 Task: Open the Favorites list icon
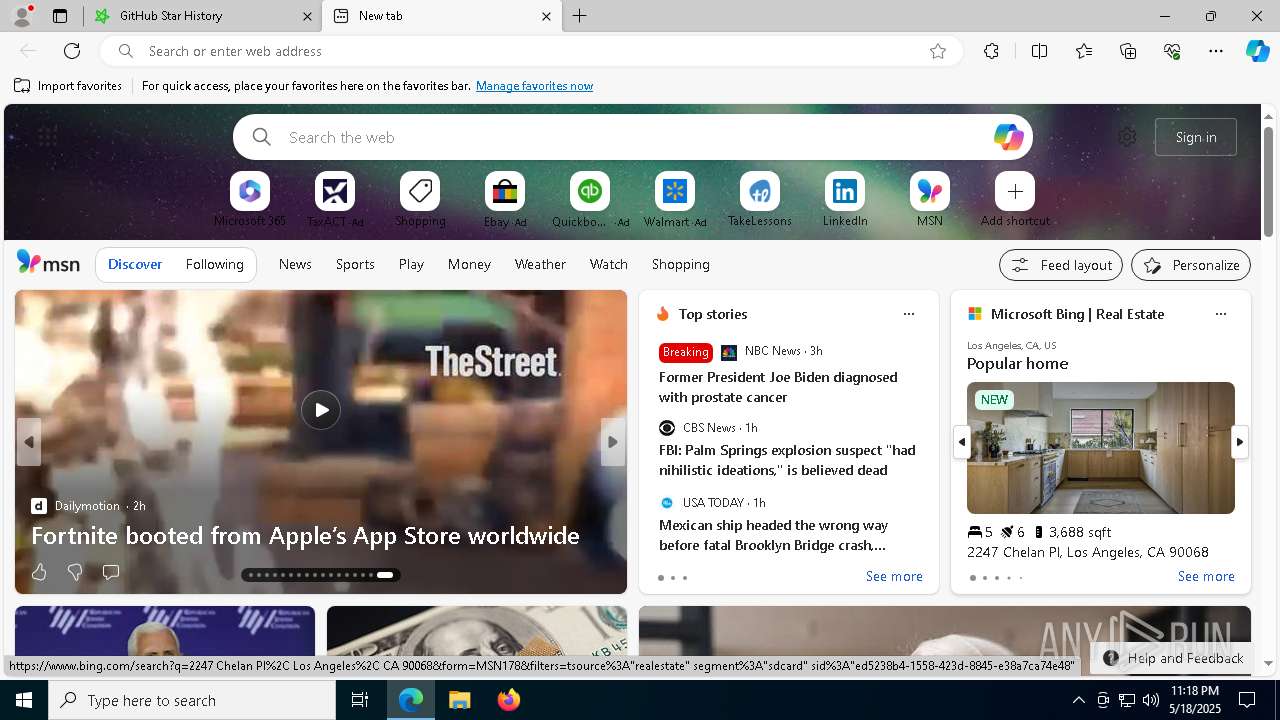(1084, 51)
